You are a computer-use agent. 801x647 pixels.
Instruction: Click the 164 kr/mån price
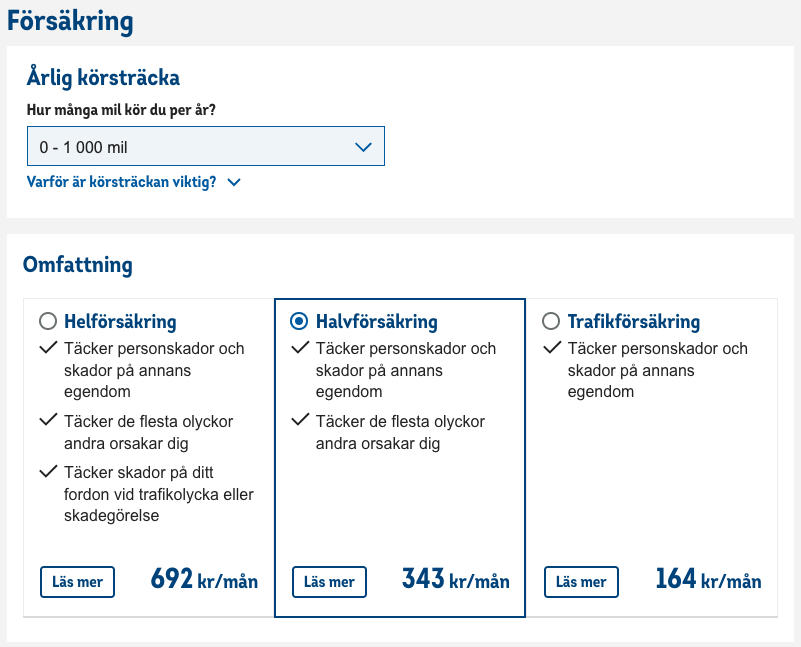pos(708,580)
